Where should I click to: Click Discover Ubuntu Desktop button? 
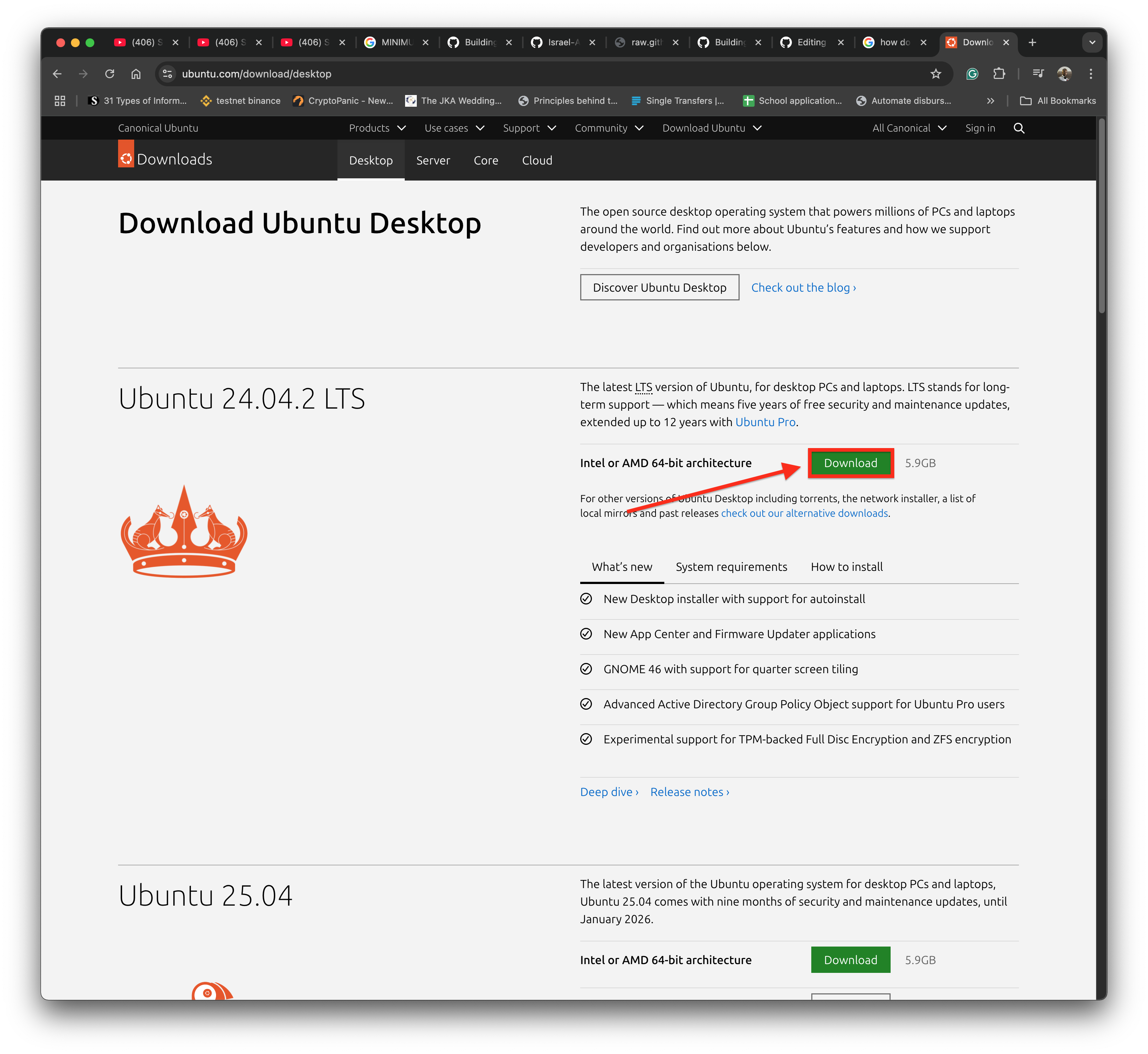(660, 288)
